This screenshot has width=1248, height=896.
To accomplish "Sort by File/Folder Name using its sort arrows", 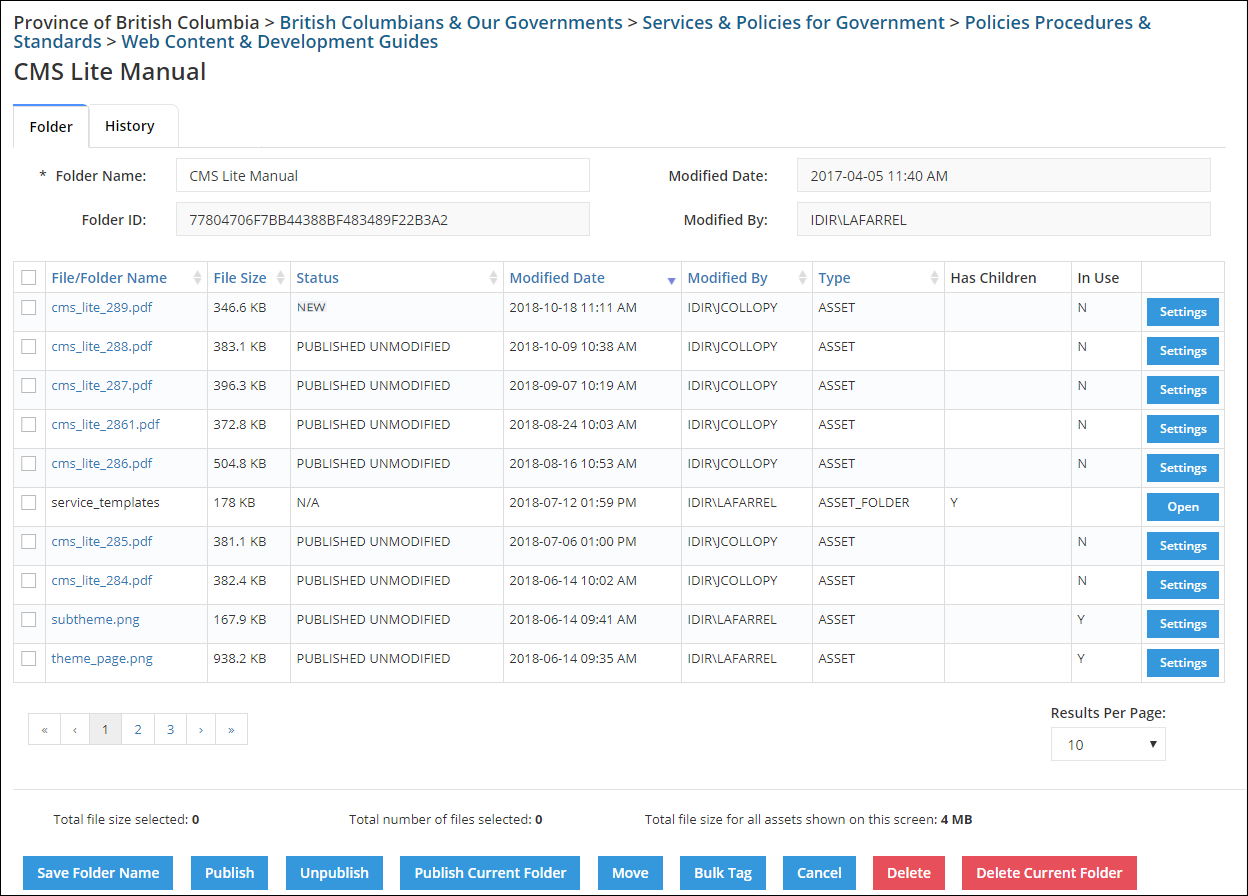I will coord(198,278).
